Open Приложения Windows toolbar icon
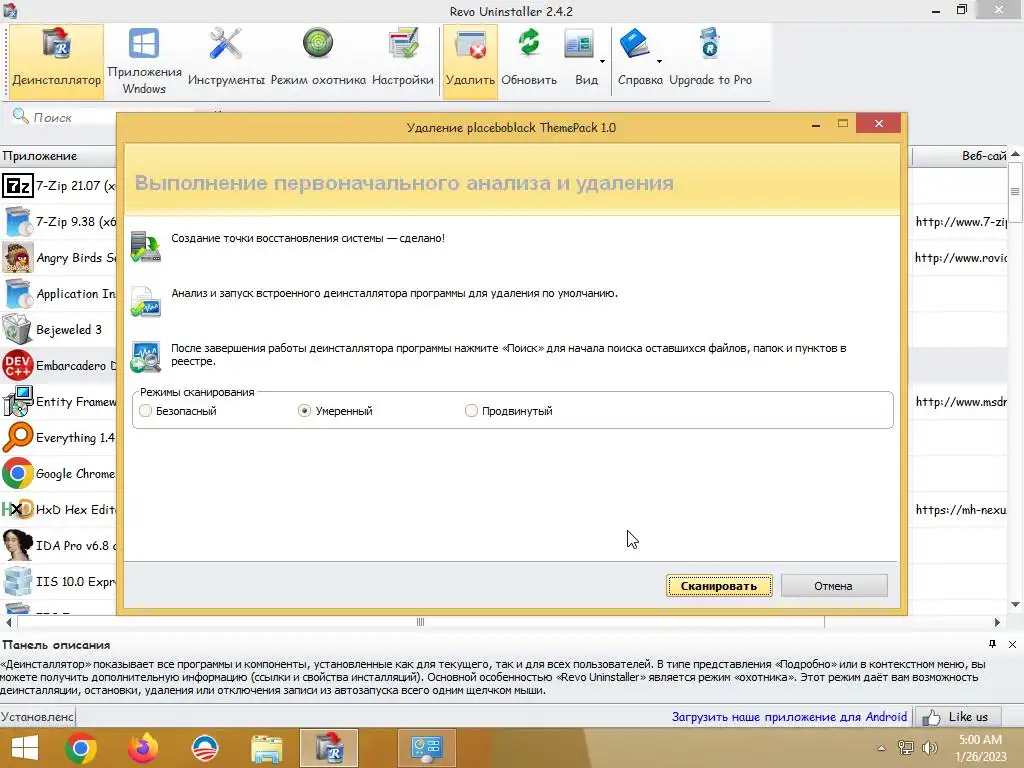The image size is (1024, 768). 144,61
